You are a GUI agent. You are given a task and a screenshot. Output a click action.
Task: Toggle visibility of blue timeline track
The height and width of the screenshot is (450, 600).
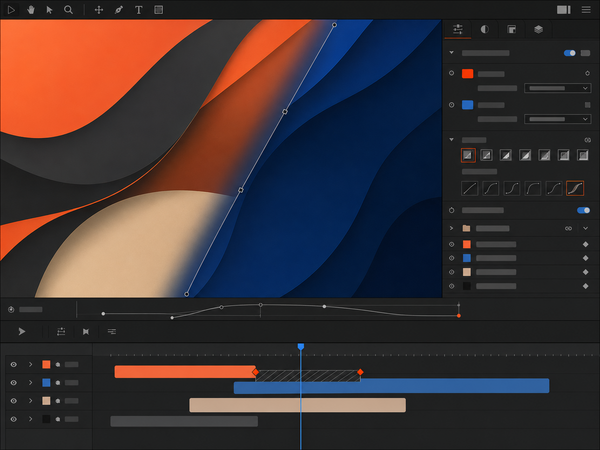(x=13, y=383)
